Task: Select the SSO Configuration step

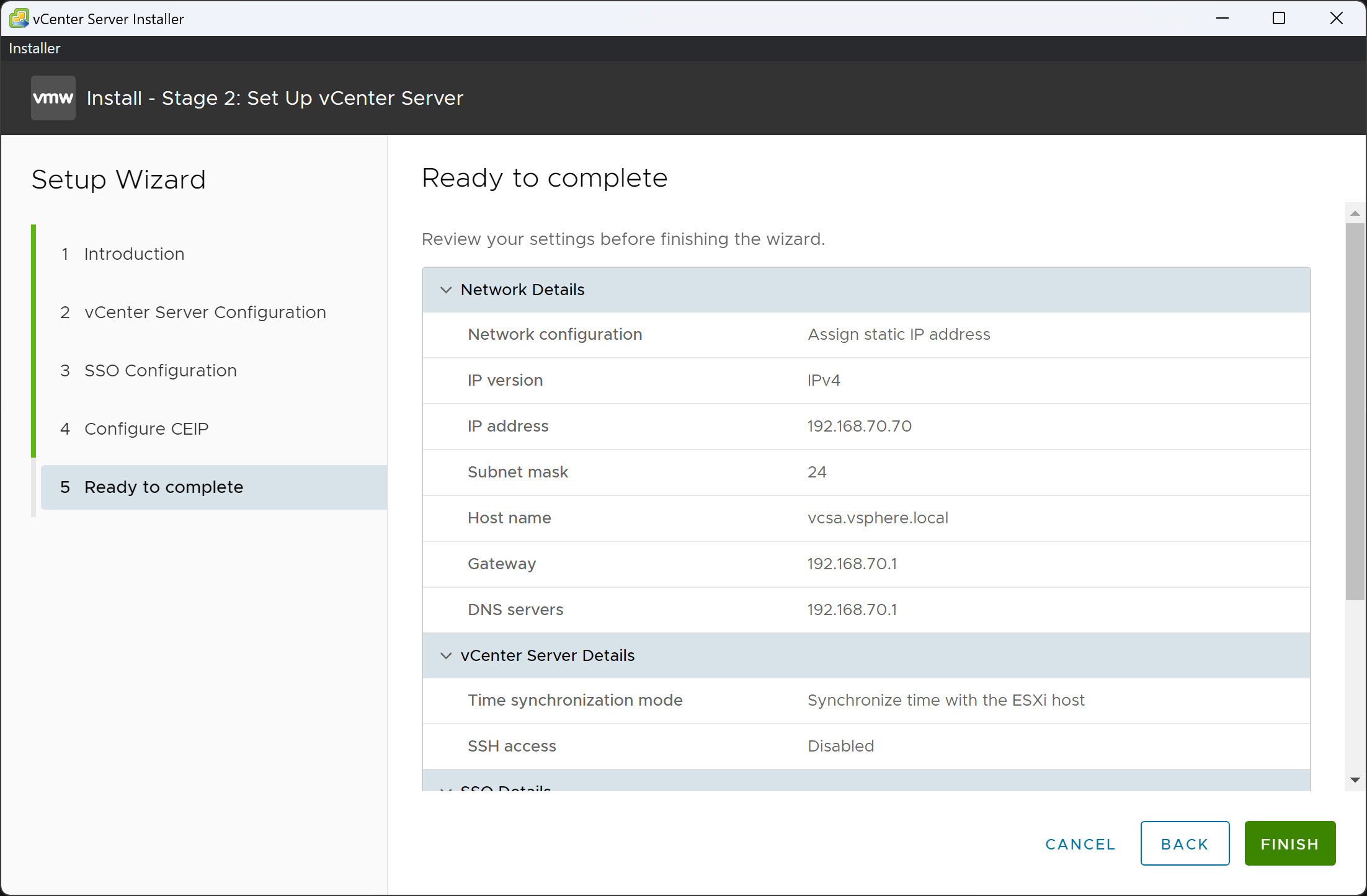Action: click(x=160, y=370)
